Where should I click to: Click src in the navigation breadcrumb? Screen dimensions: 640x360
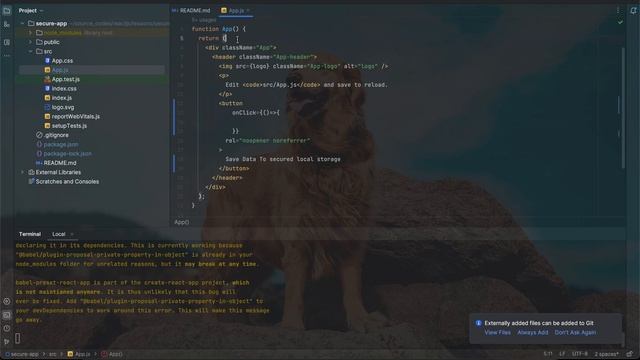pos(53,354)
